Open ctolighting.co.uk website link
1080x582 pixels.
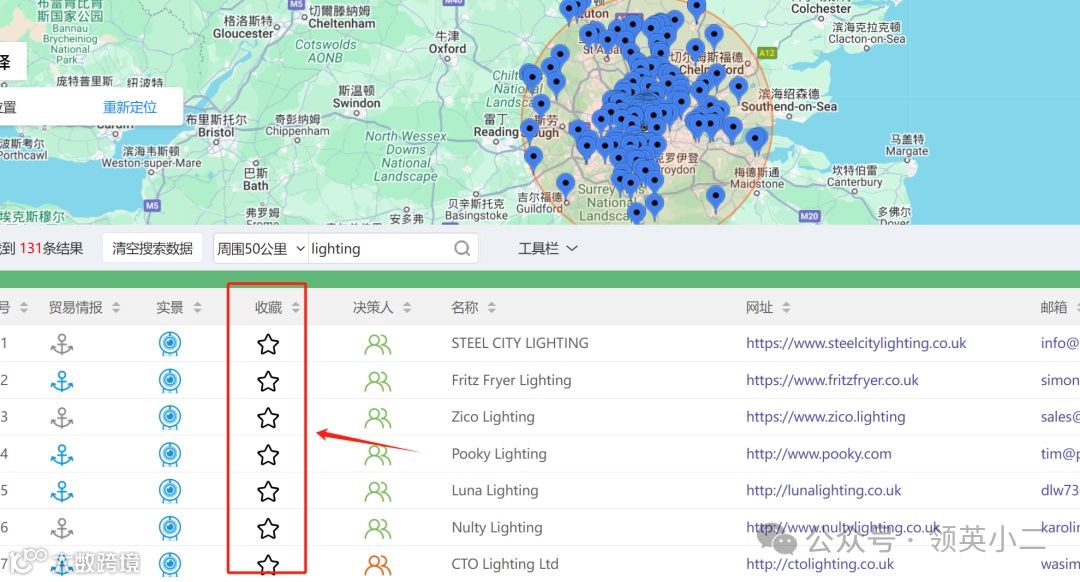tap(820, 564)
